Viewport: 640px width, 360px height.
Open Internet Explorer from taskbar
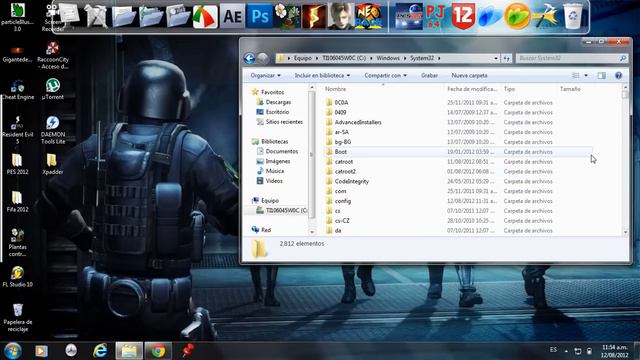(100, 351)
